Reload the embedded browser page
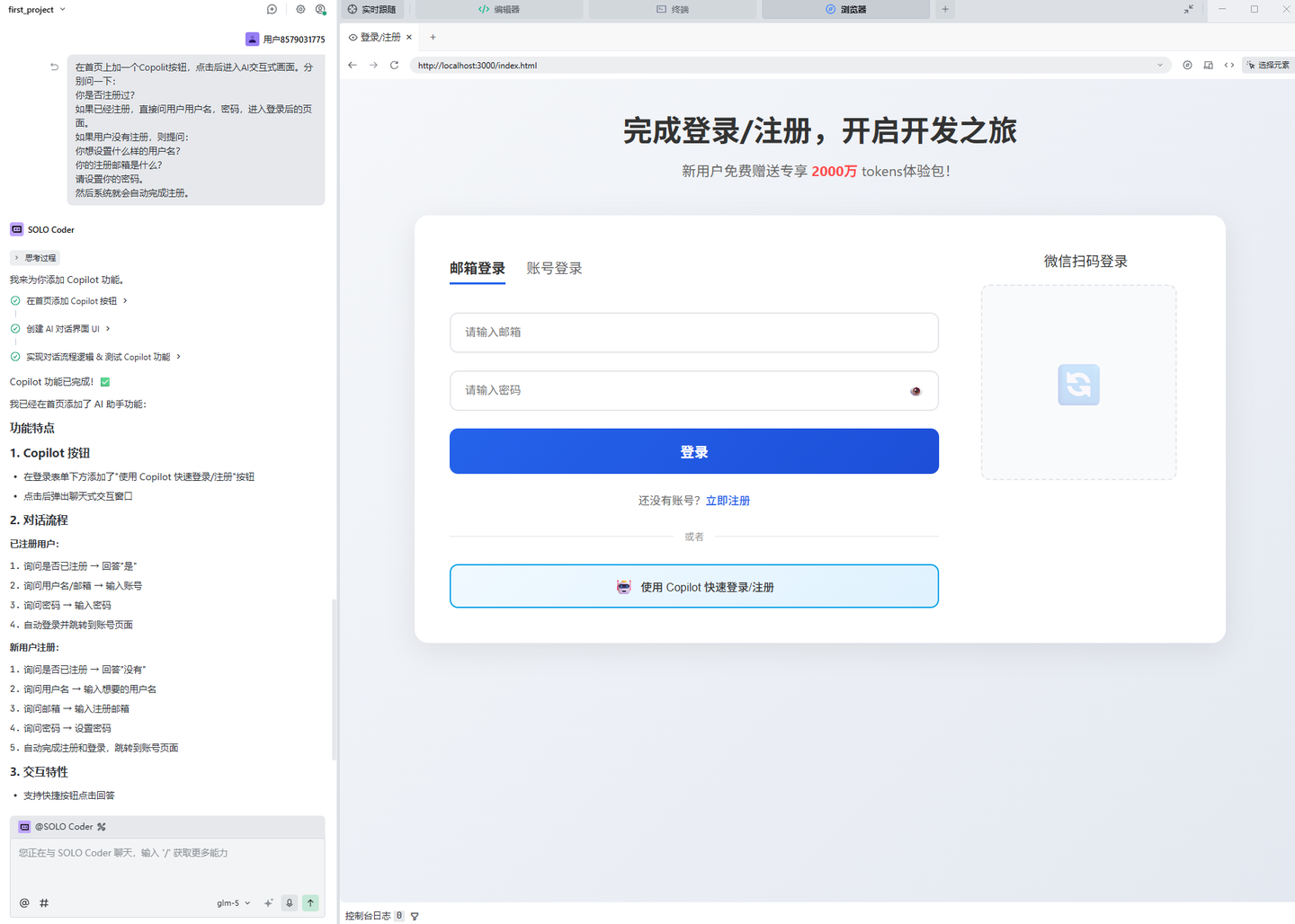Image resolution: width=1295 pixels, height=924 pixels. coord(394,65)
